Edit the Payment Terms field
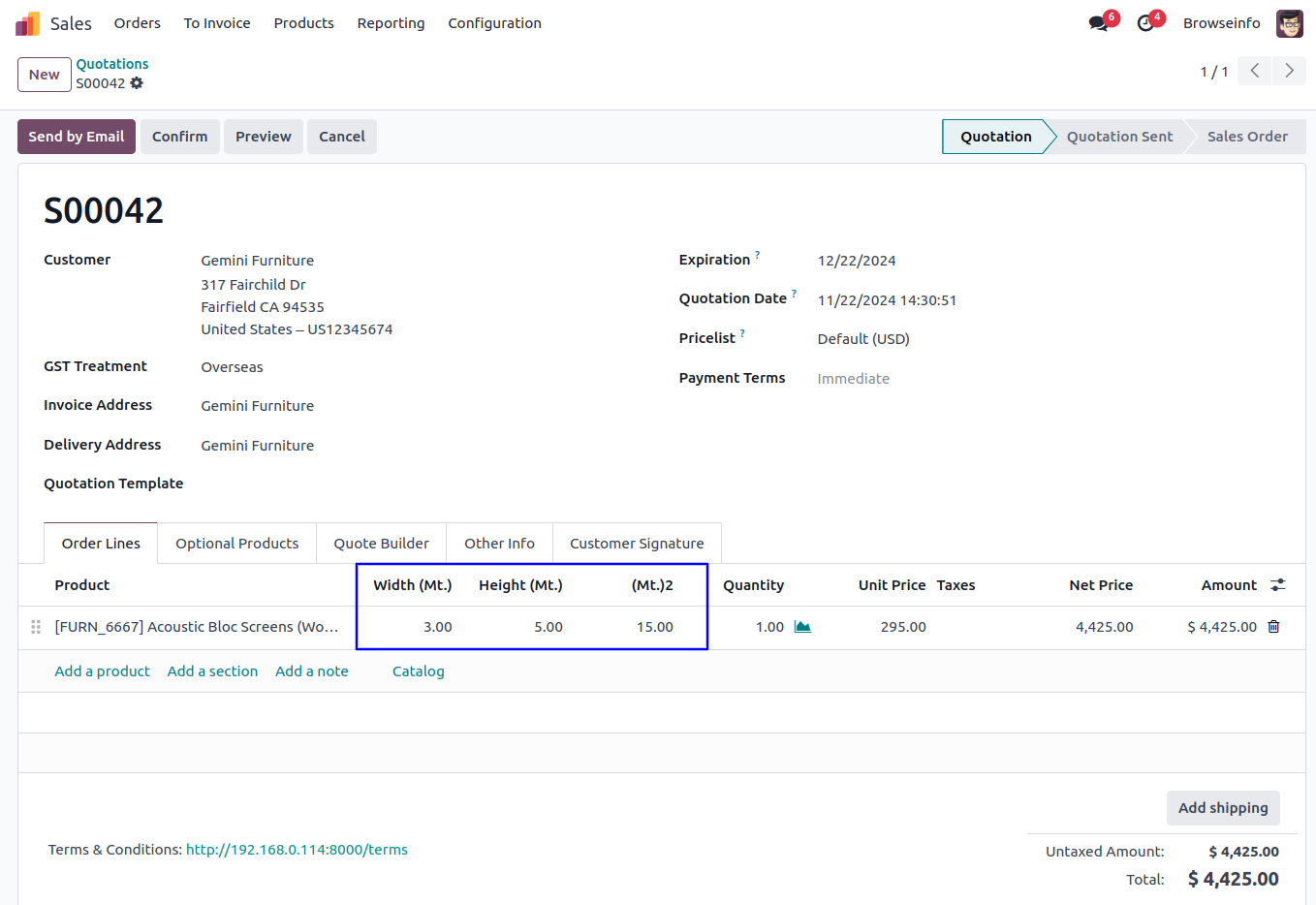Viewport: 1316px width, 905px height. pos(853,379)
